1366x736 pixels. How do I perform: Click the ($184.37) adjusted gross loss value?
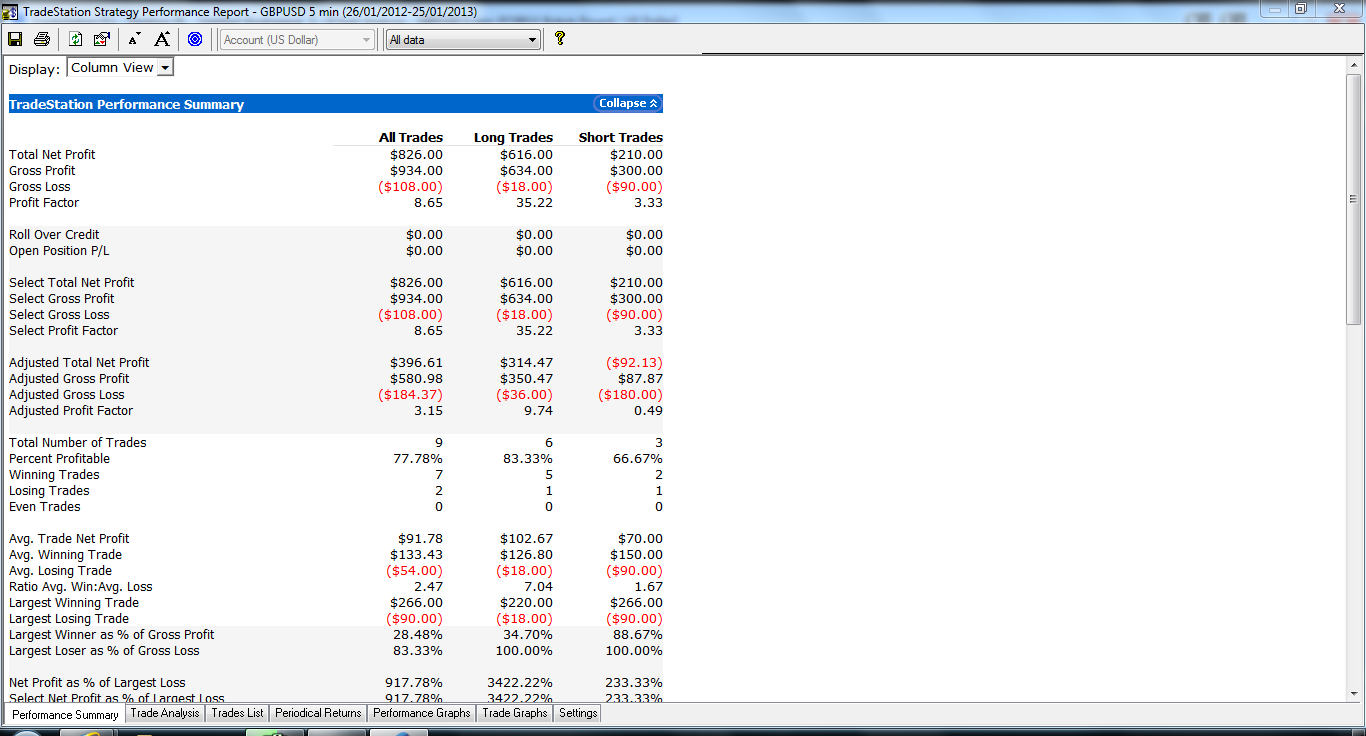410,395
